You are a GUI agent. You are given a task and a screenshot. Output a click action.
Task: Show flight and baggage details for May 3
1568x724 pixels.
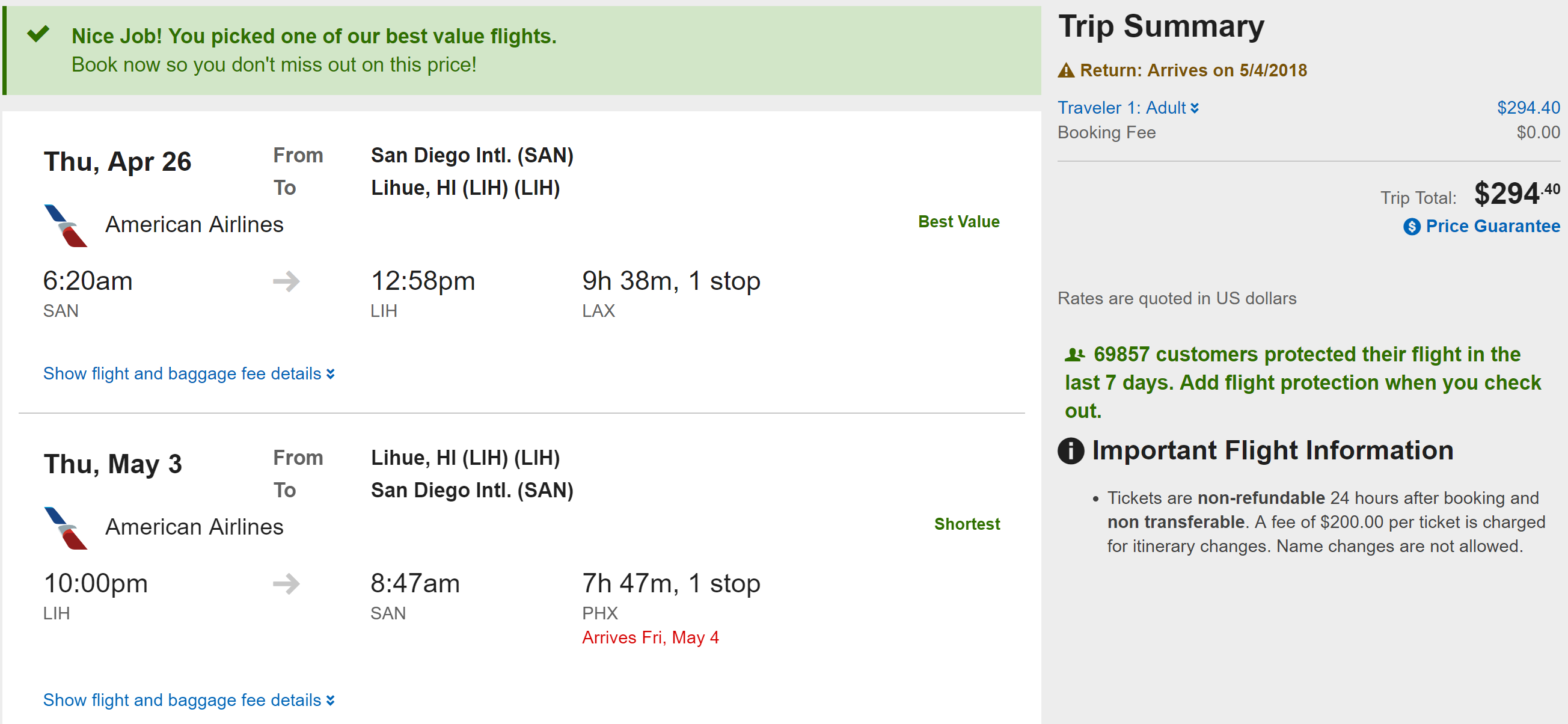tap(189, 701)
